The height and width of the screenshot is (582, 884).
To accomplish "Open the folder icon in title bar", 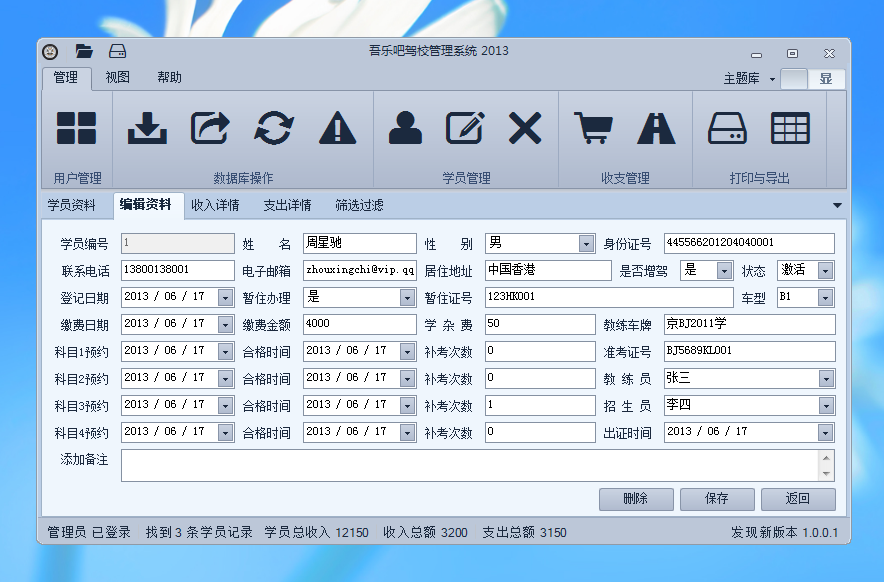I will pyautogui.click(x=84, y=52).
